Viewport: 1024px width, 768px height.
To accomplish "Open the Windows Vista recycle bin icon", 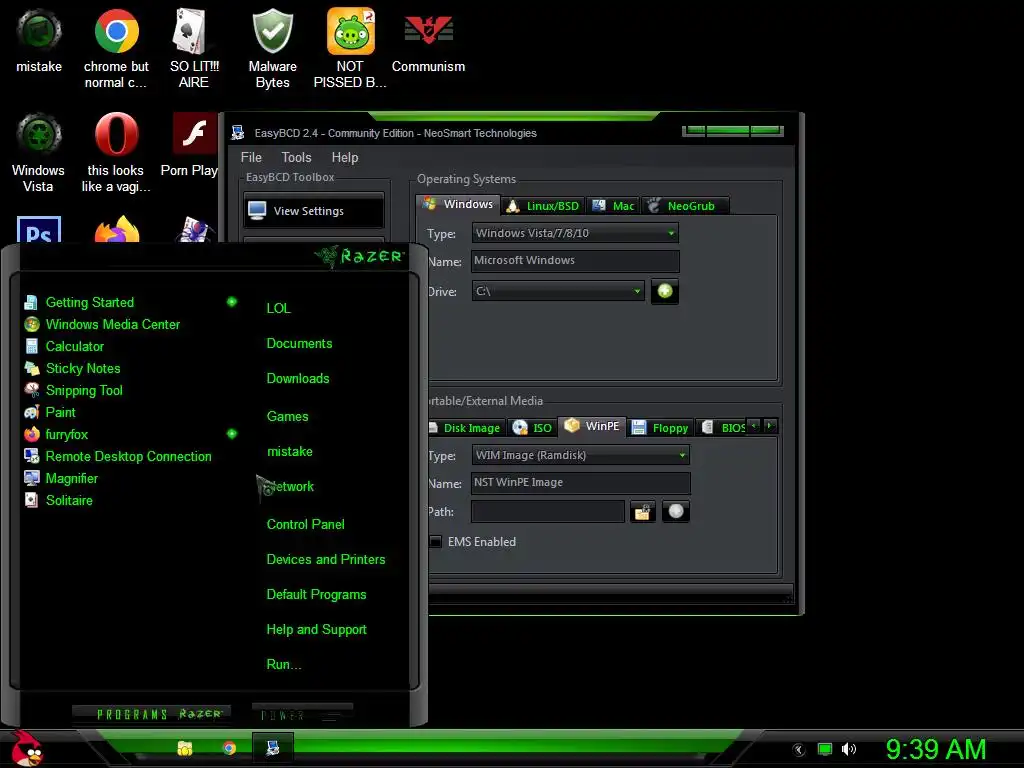I will [x=39, y=152].
